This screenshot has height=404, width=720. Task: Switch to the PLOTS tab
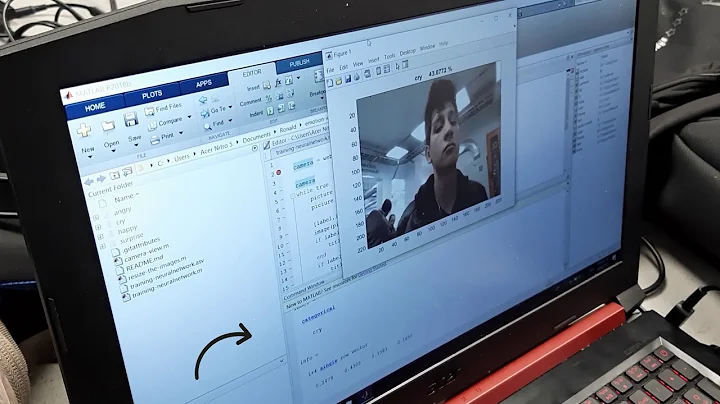click(x=152, y=95)
